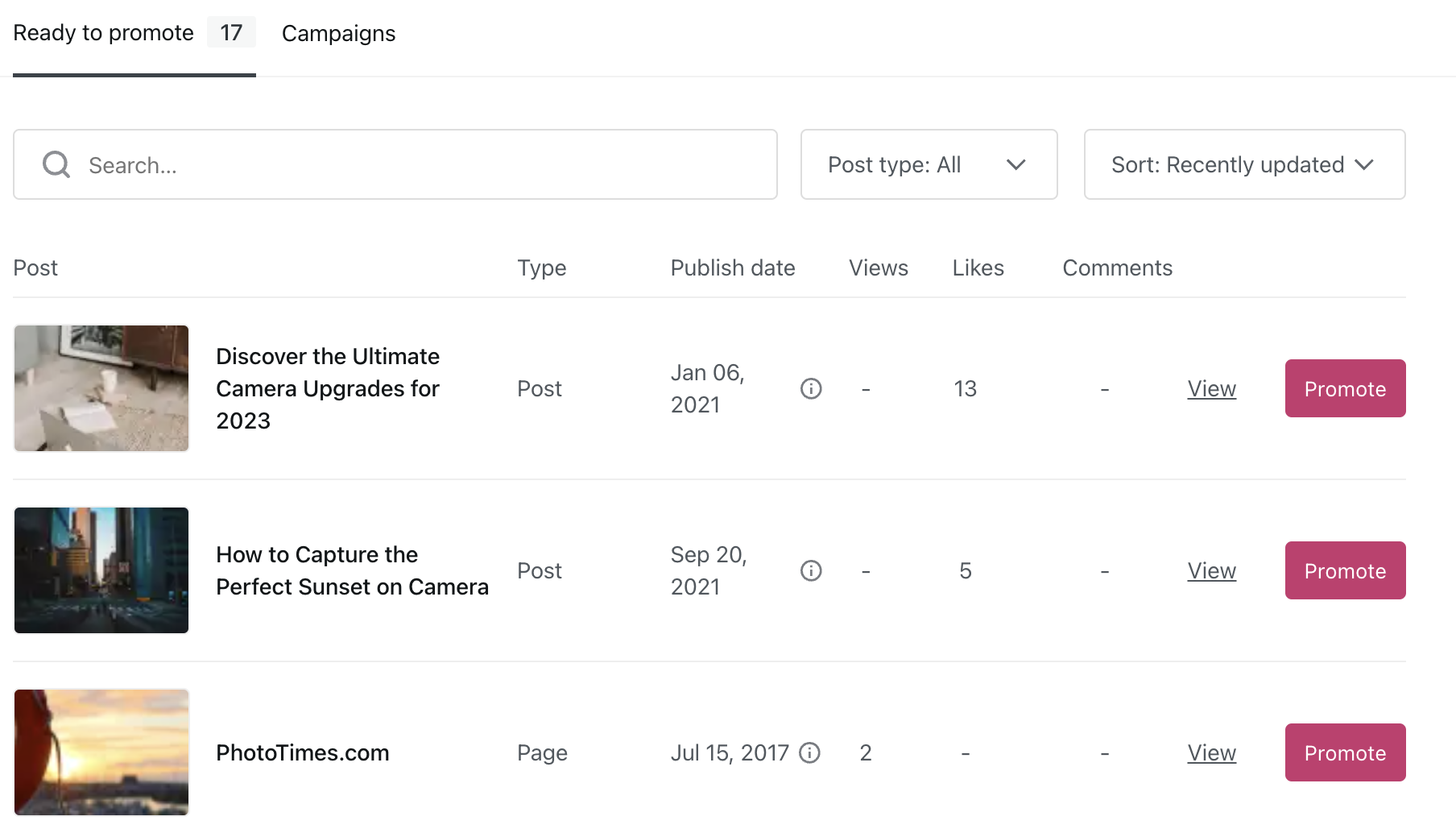Click title How to Capture the Perfect Sunset

point(352,570)
